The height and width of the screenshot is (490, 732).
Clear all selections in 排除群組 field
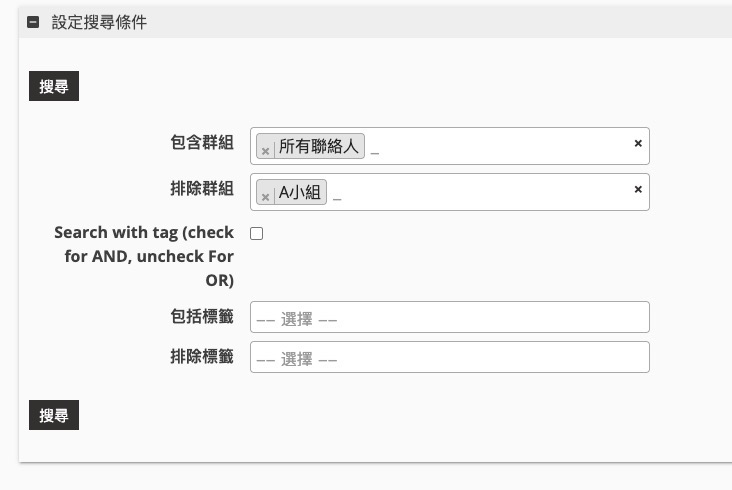637,190
